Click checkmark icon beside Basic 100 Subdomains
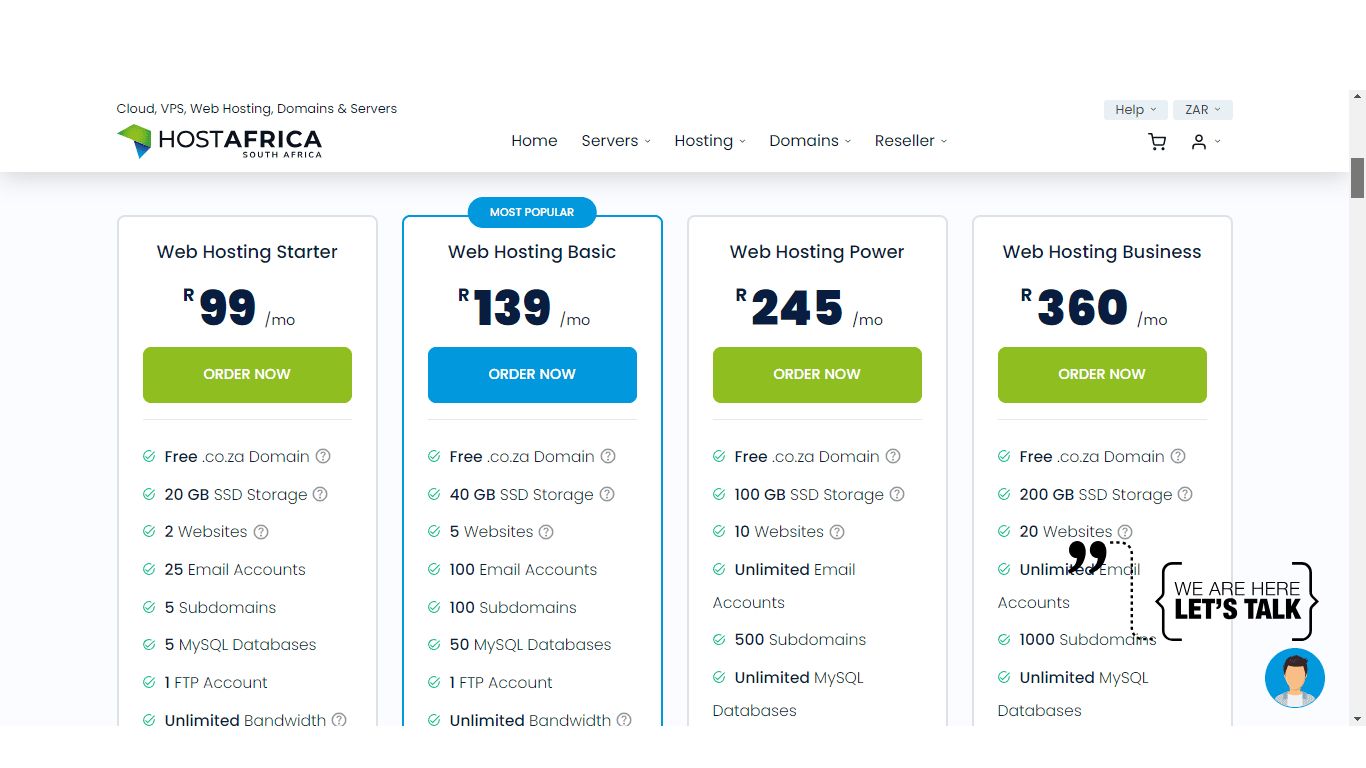The width and height of the screenshot is (1366, 768). (x=434, y=607)
